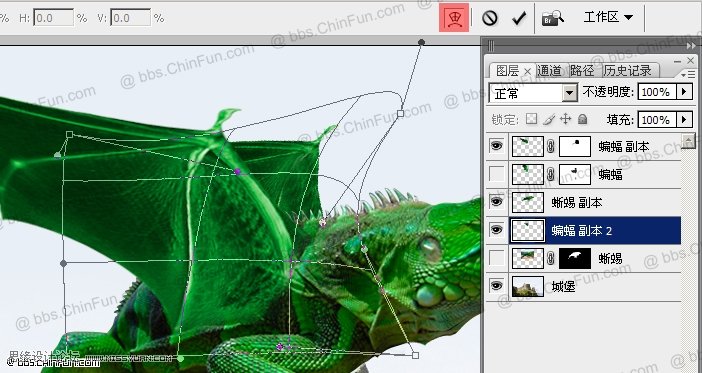Image resolution: width=702 pixels, height=373 pixels.
Task: Switch to the 通道 tab
Action: [550, 70]
